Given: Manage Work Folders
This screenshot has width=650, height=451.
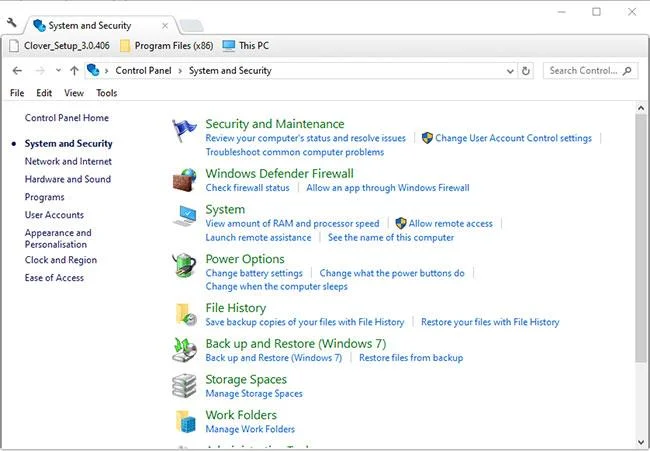Looking at the screenshot, I should 250,429.
